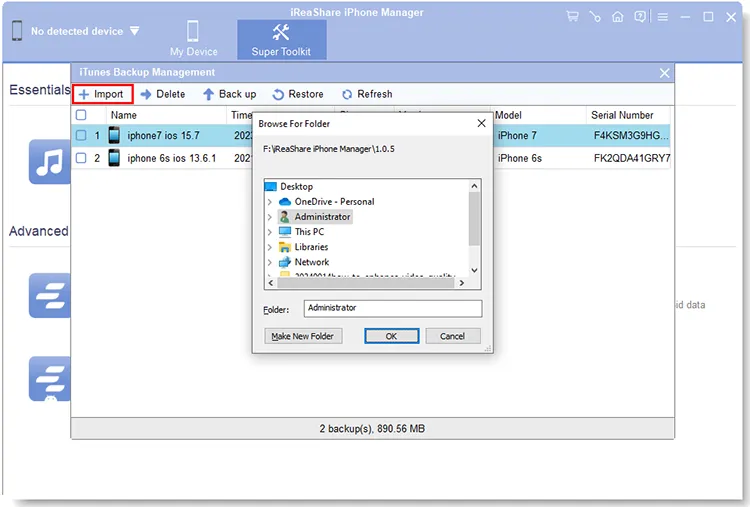Image resolution: width=750 pixels, height=507 pixels.
Task: Select Desktop in the folder tree
Action: [x=297, y=187]
